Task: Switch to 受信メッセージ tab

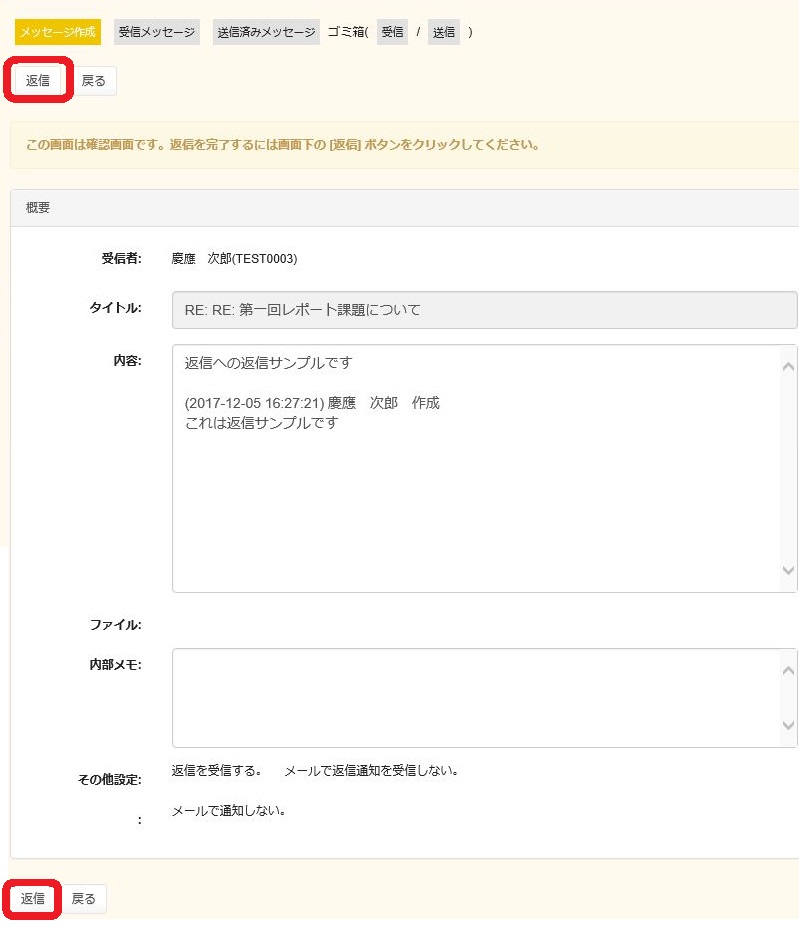Action: (156, 32)
